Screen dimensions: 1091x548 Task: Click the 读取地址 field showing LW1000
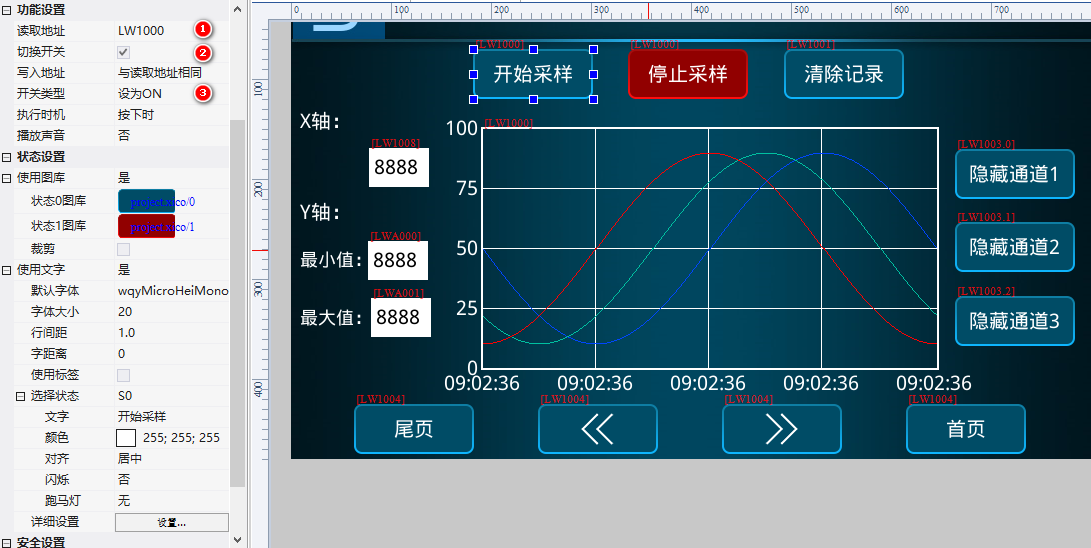click(170, 31)
